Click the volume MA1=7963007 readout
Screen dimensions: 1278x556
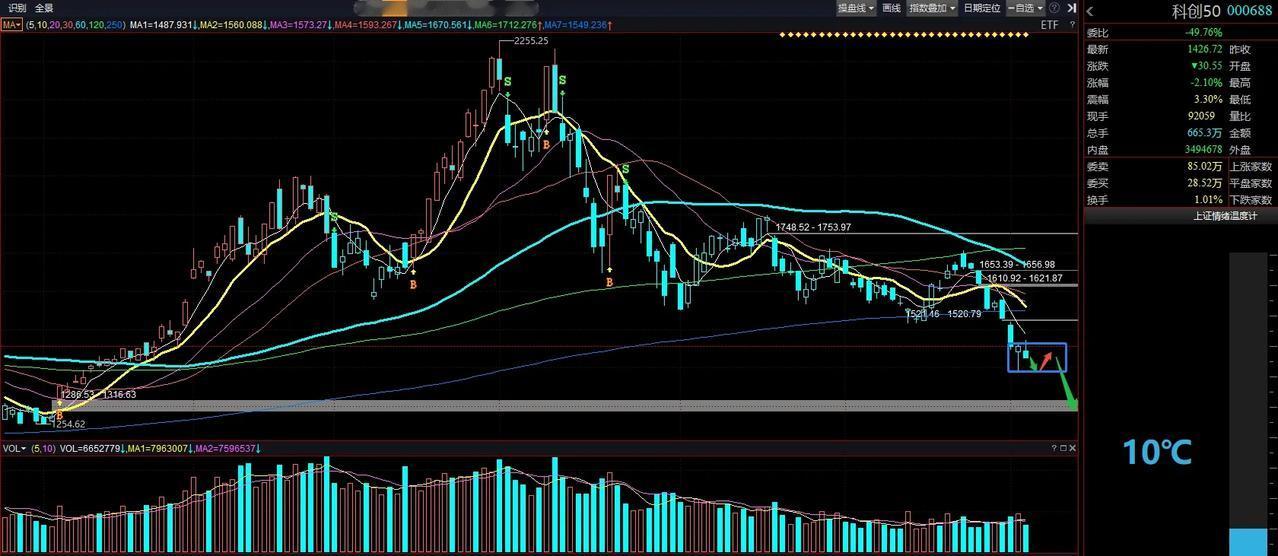[158, 449]
